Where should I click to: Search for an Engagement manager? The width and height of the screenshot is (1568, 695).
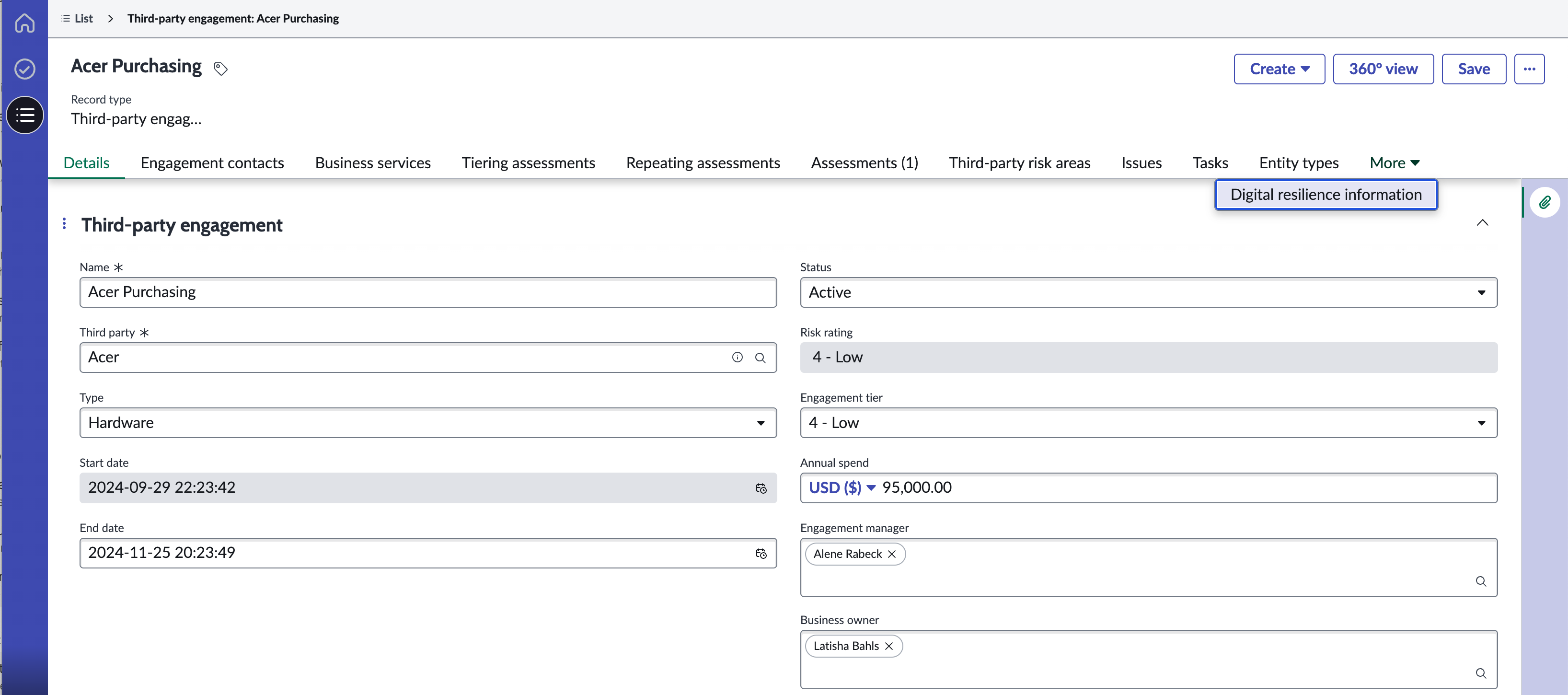tap(1480, 581)
